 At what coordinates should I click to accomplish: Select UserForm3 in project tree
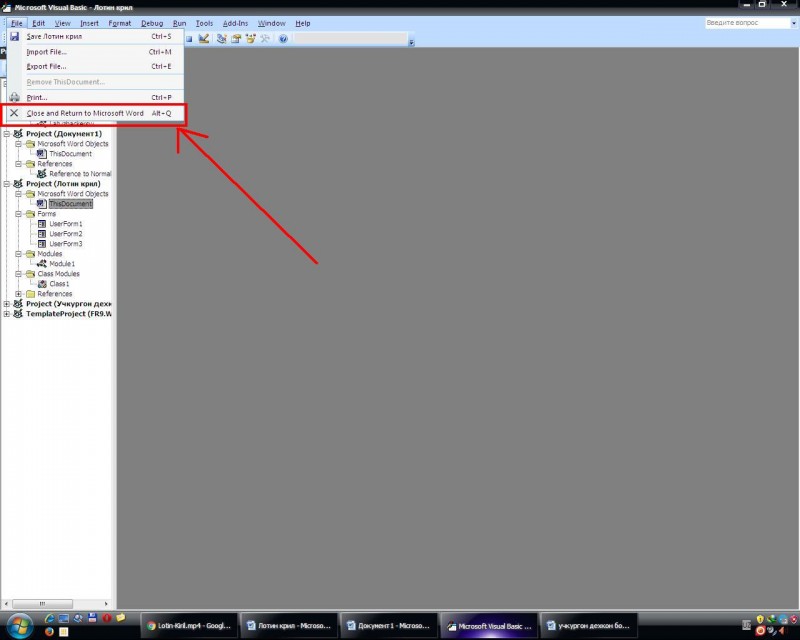point(66,244)
